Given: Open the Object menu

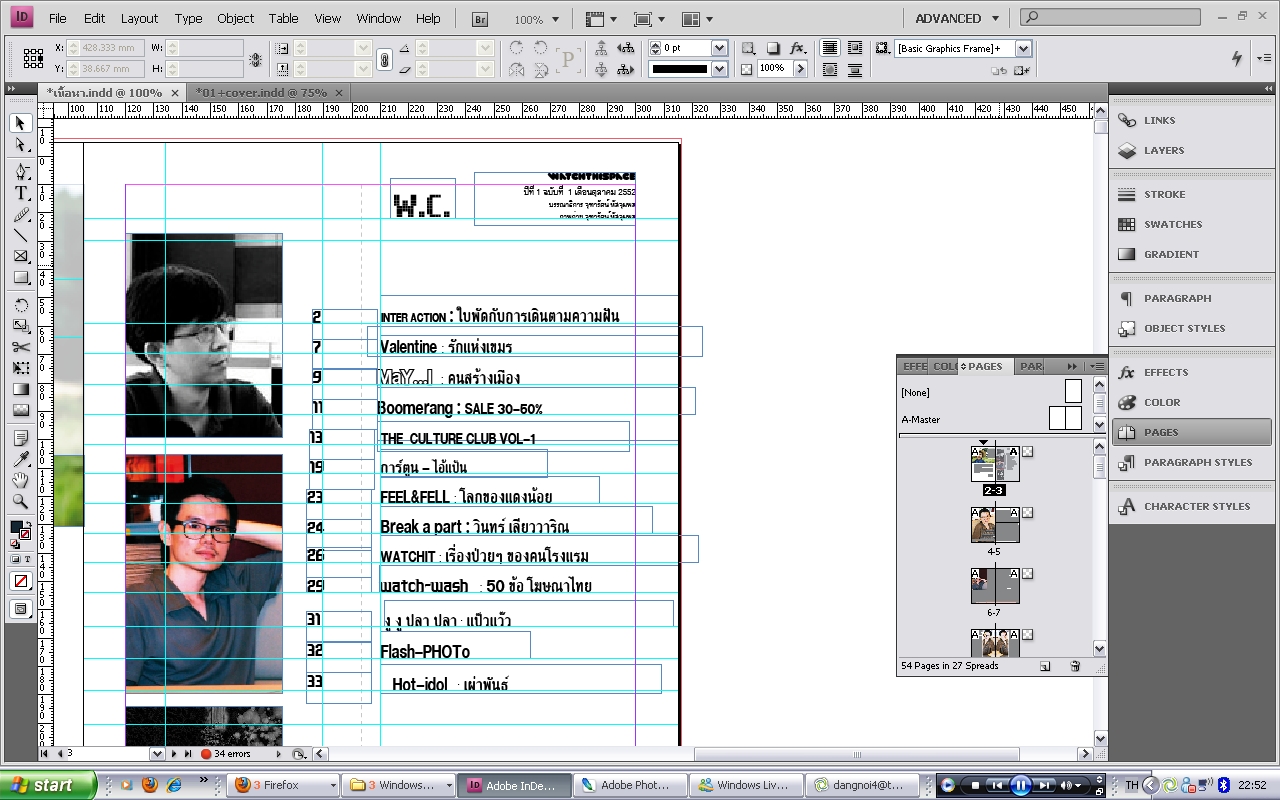Looking at the screenshot, I should [235, 18].
